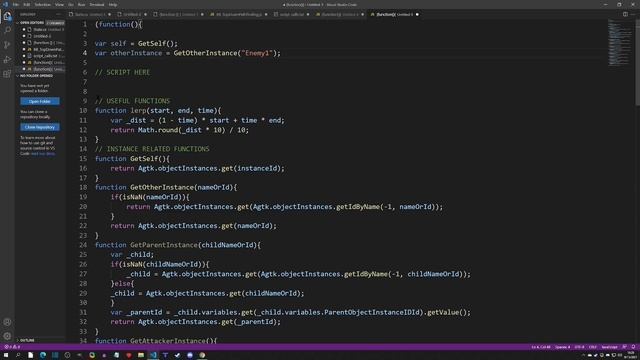Switch to the second editor tab
Viewport: 640px width, 360px height.
point(131,14)
